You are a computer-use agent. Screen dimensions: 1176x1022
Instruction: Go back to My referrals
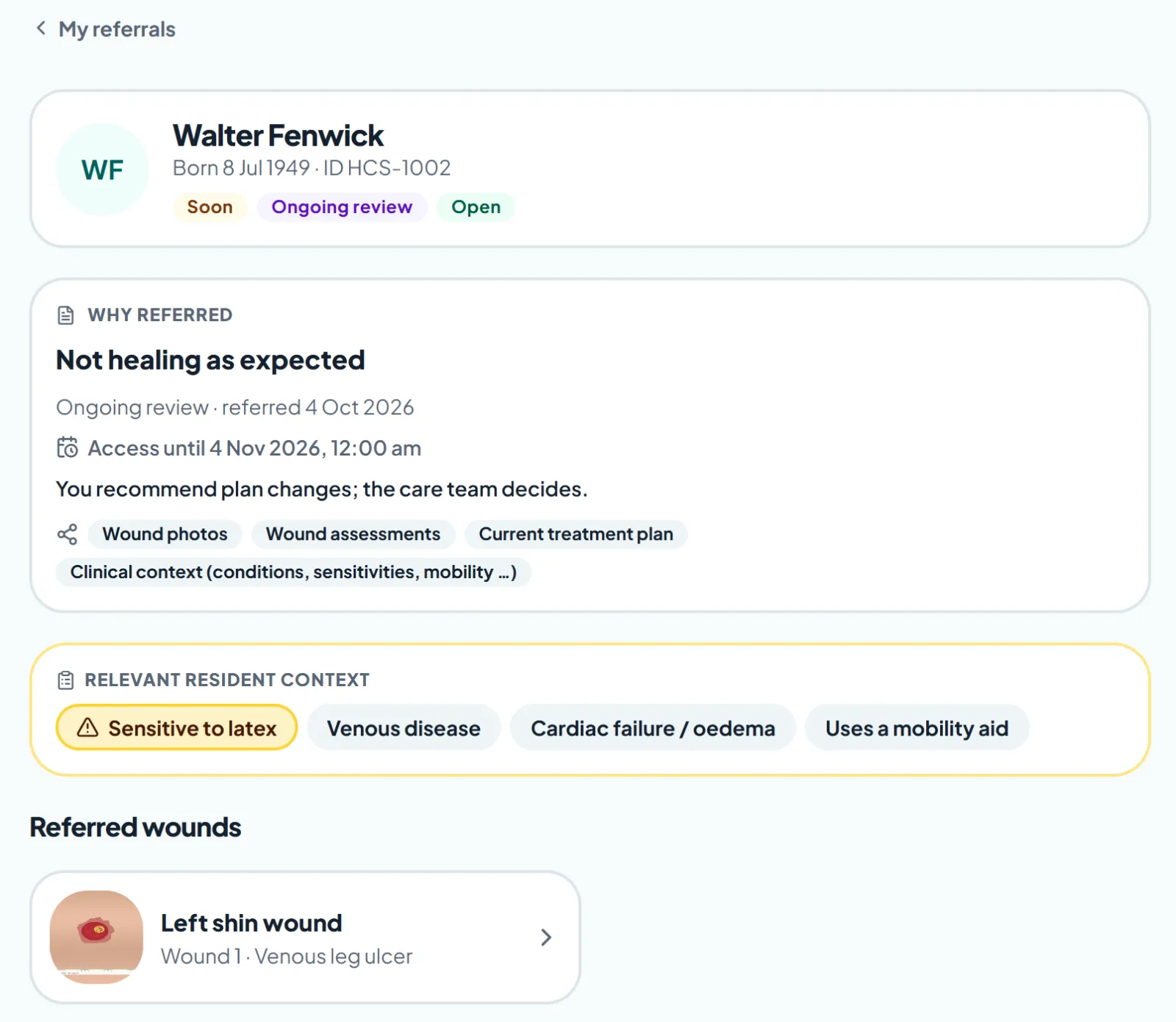(105, 29)
